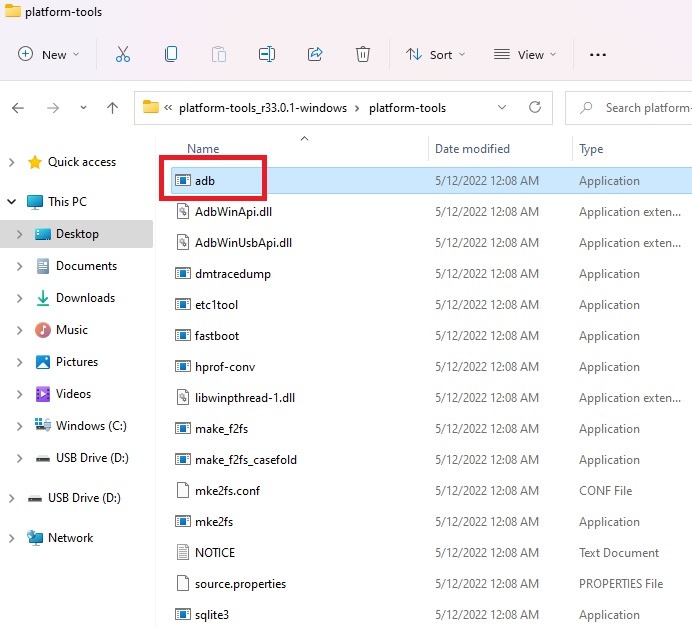Go back with the left arrow

click(x=18, y=108)
